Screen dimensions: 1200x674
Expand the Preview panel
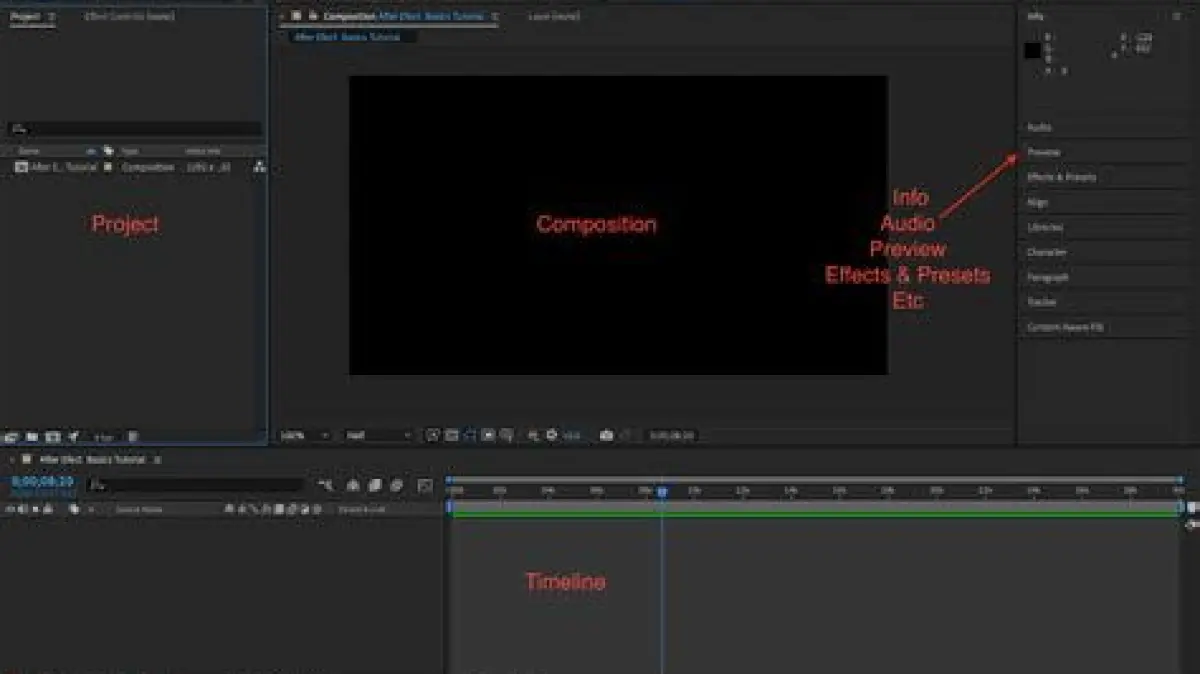1043,152
